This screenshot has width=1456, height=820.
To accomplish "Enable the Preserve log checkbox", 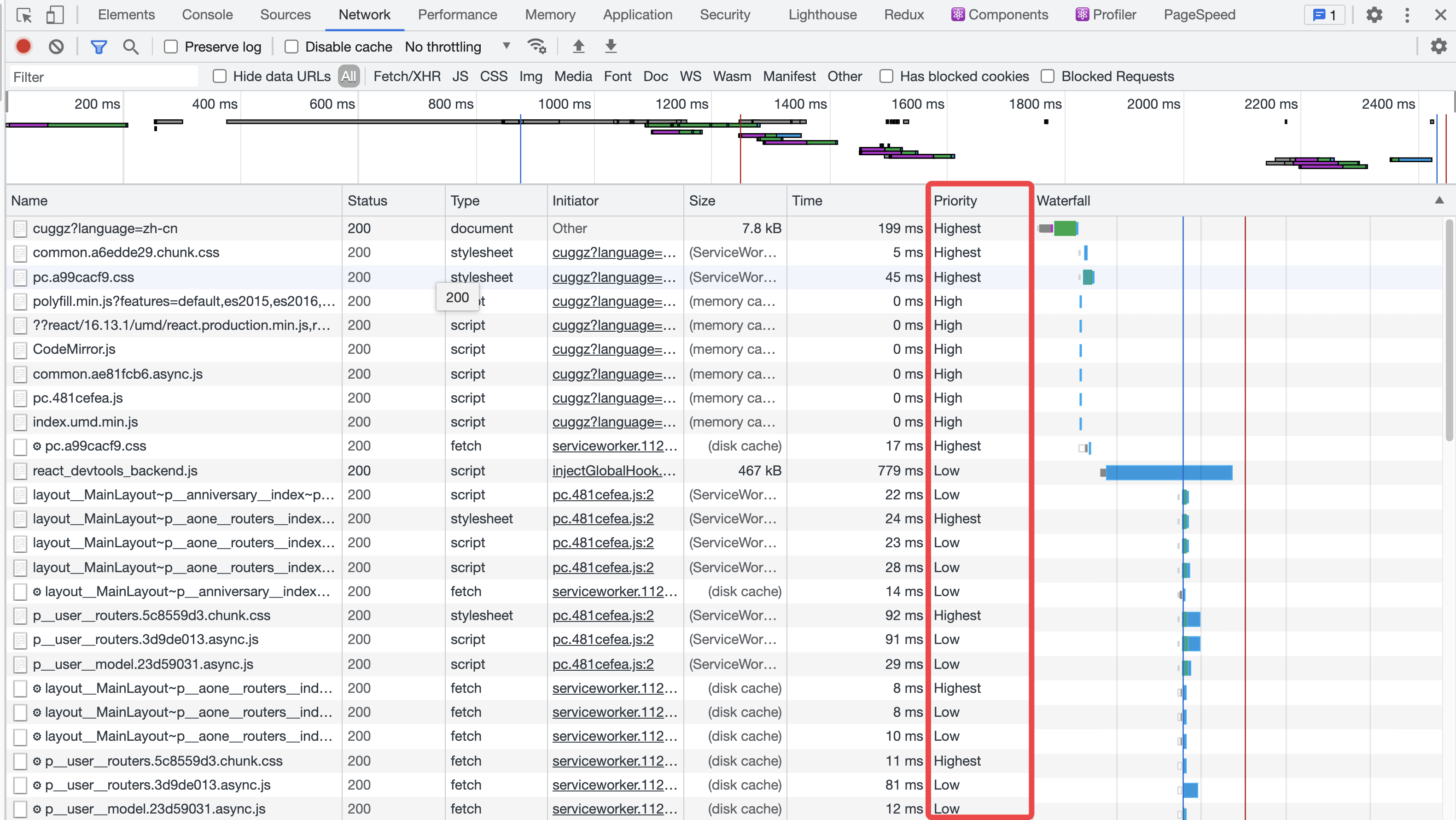I will click(x=171, y=47).
